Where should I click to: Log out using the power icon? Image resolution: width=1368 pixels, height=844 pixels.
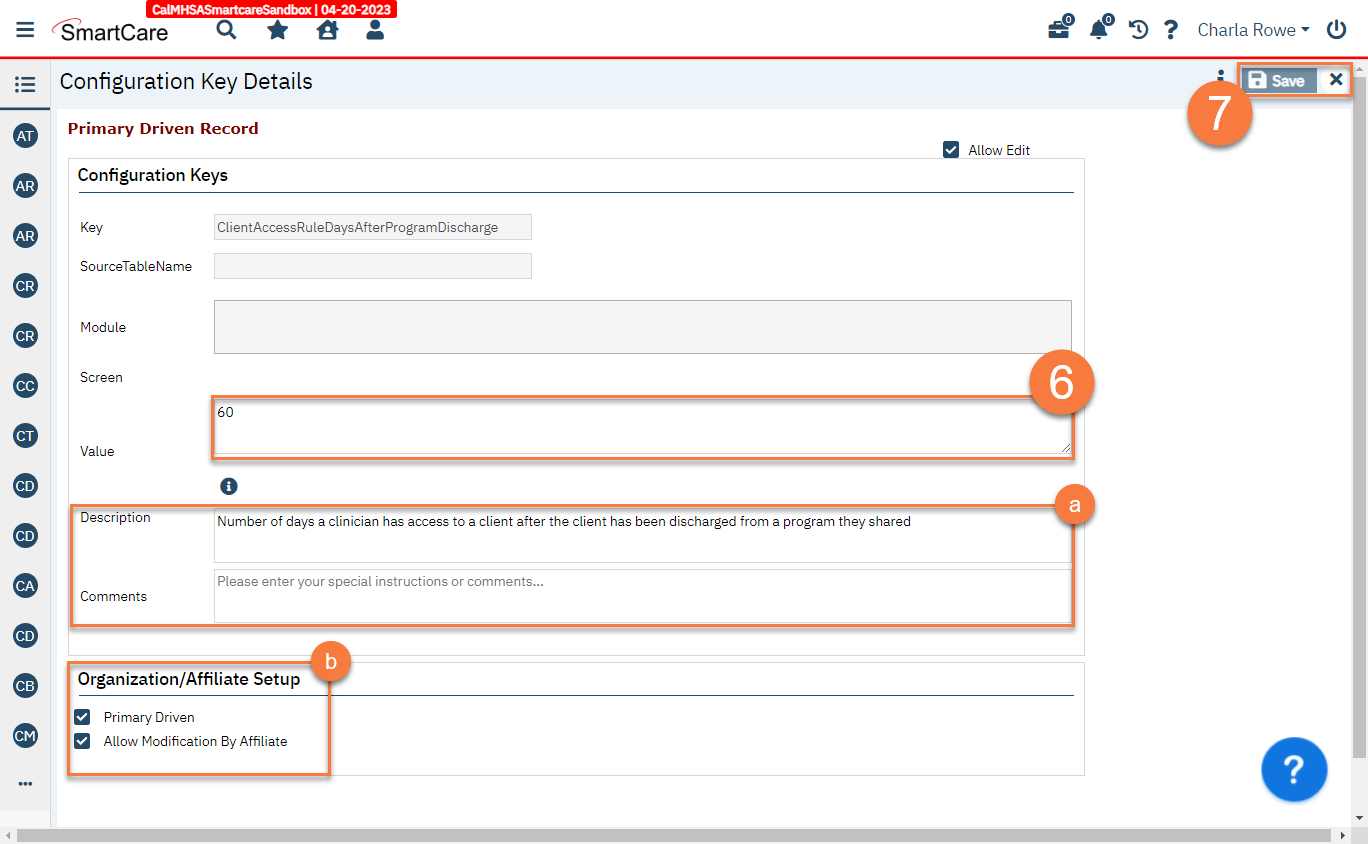point(1336,30)
